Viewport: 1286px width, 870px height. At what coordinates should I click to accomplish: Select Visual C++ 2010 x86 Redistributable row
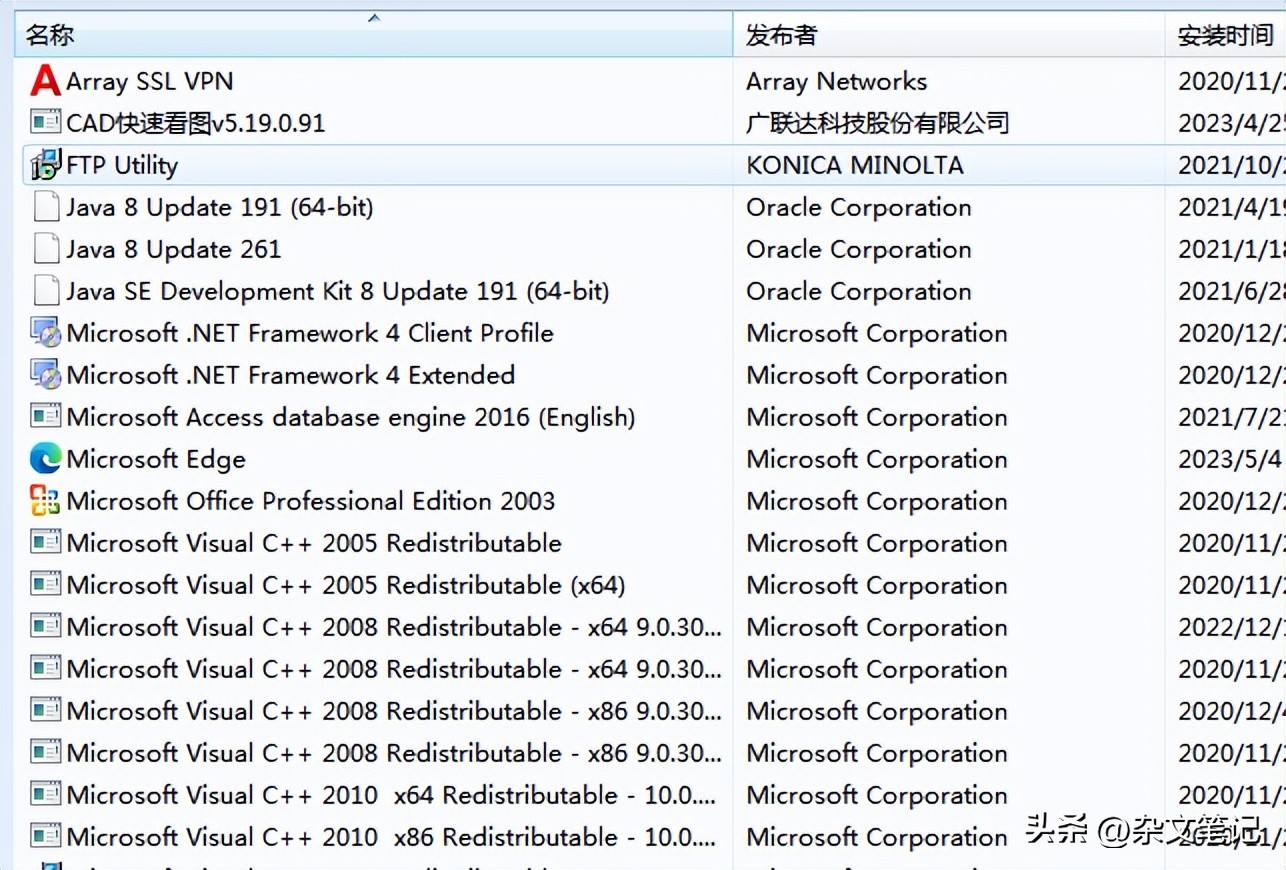pos(390,837)
